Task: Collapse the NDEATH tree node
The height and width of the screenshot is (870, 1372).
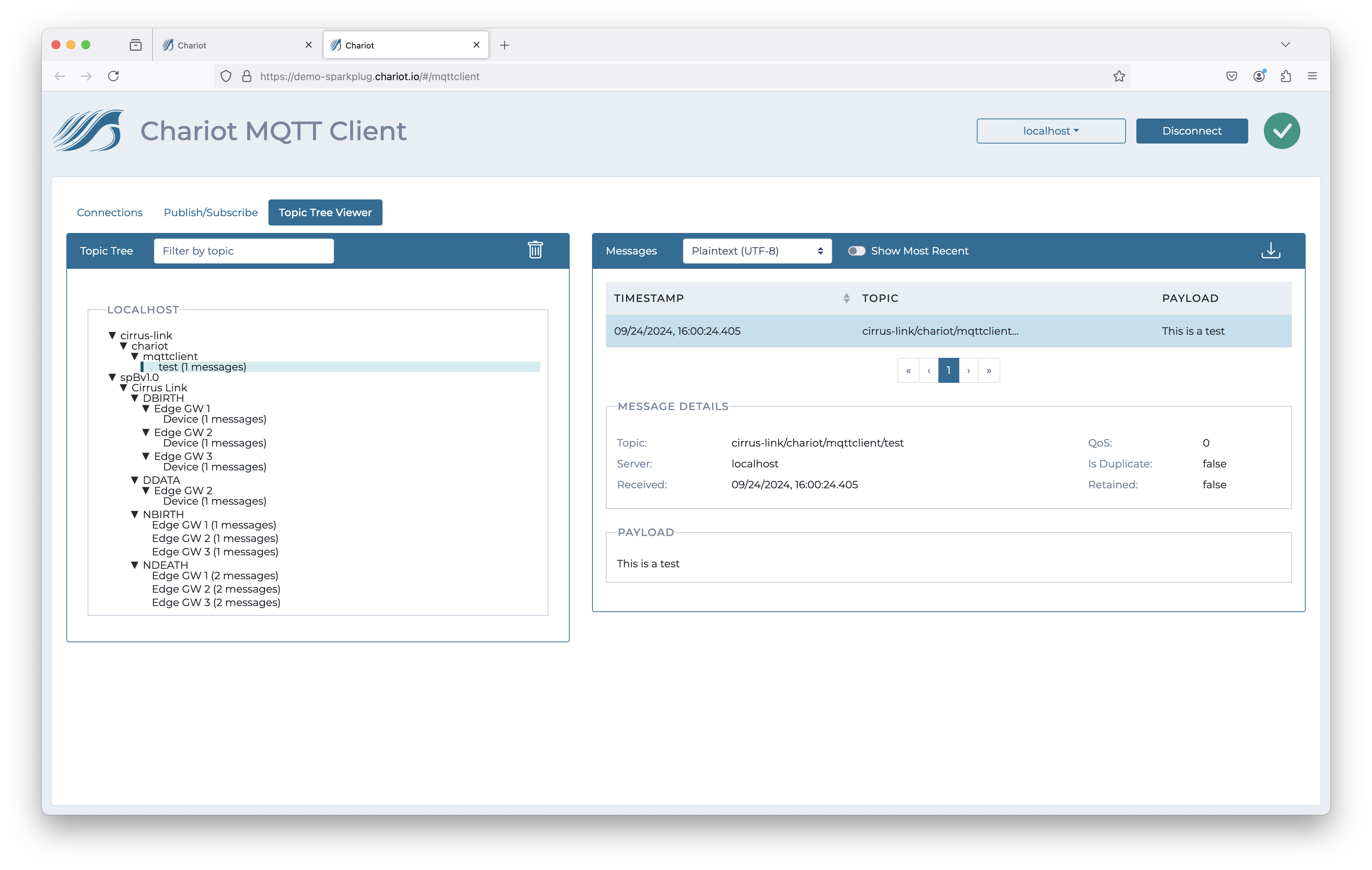Action: [x=135, y=565]
